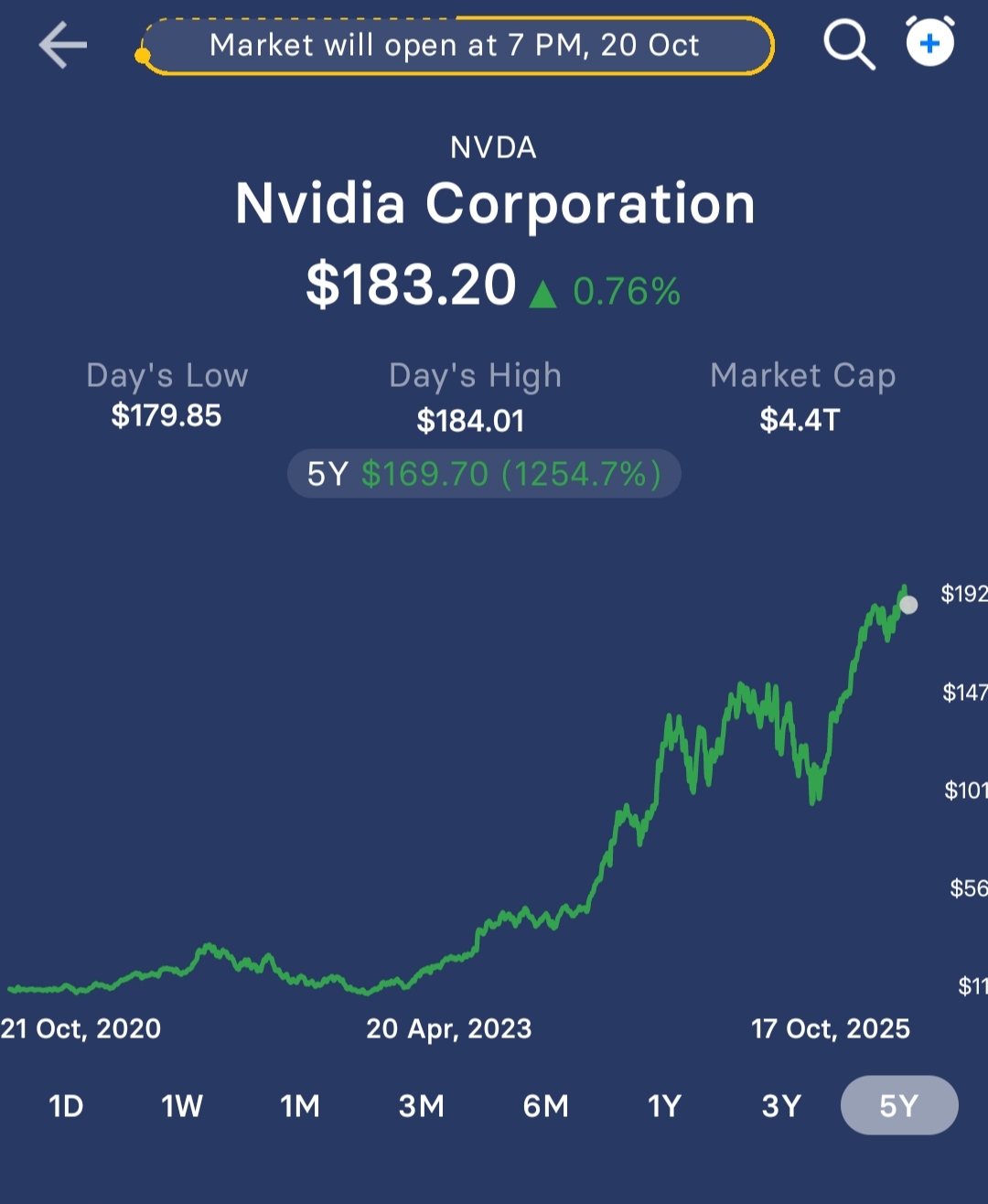
Task: Switch to the 6M range
Action: 545,1106
